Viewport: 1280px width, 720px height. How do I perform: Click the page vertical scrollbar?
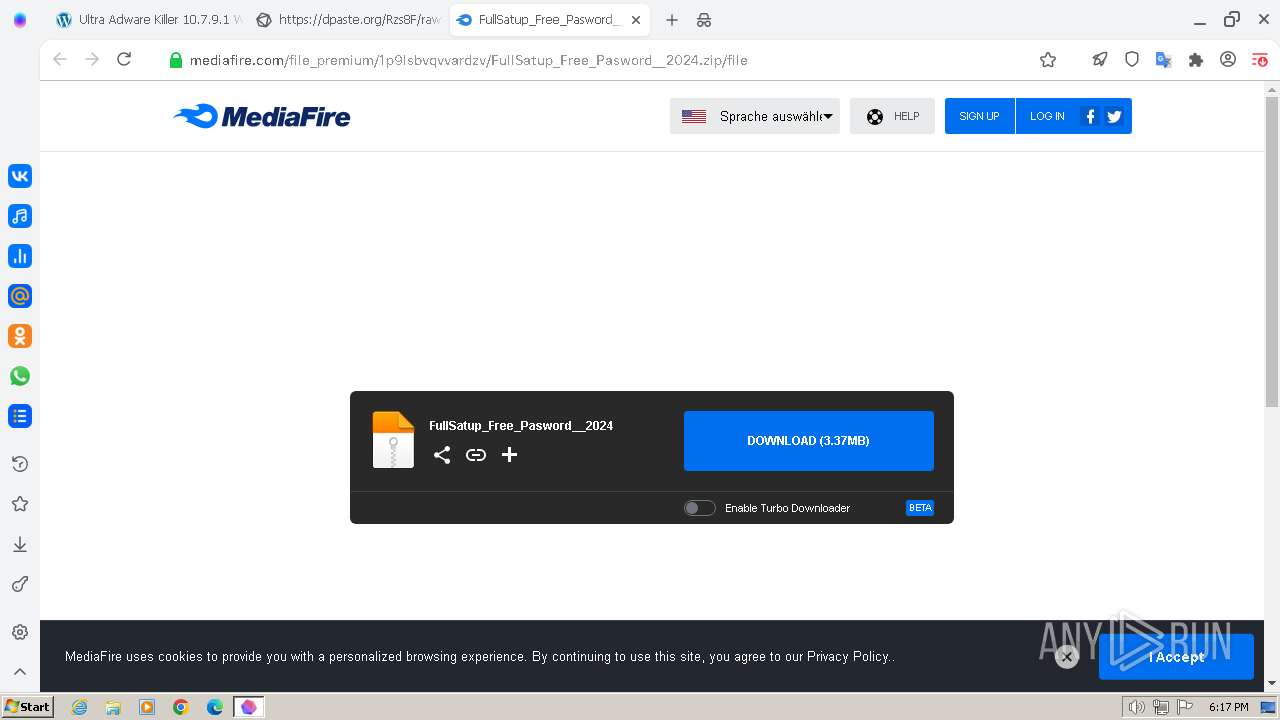1272,252
